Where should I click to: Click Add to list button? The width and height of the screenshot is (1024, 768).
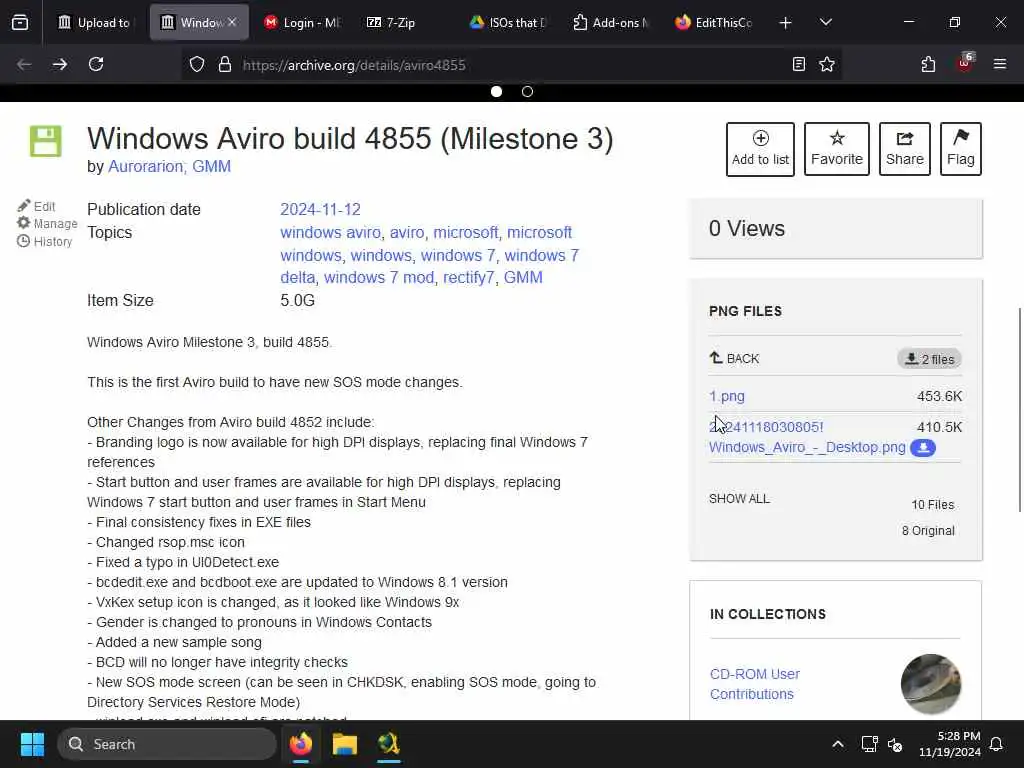coord(760,149)
